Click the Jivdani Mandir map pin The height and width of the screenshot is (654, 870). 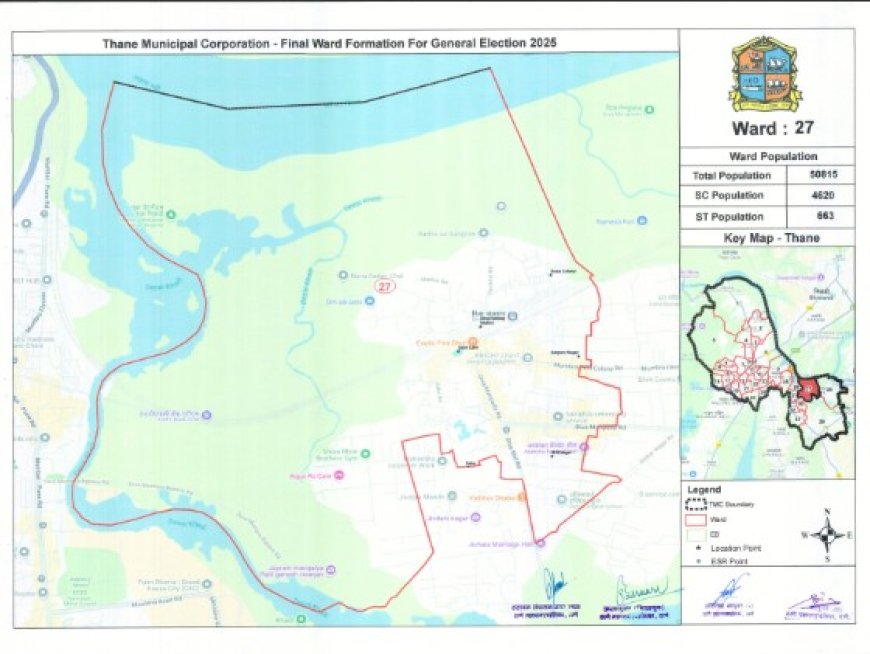[452, 496]
